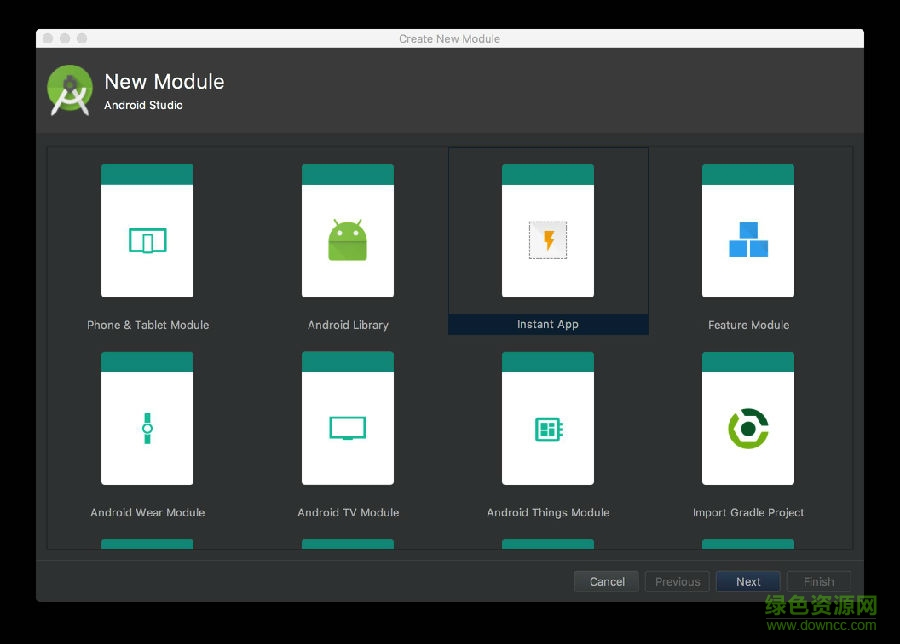Viewport: 900px width, 644px height.
Task: Click the Next button
Action: click(x=748, y=582)
